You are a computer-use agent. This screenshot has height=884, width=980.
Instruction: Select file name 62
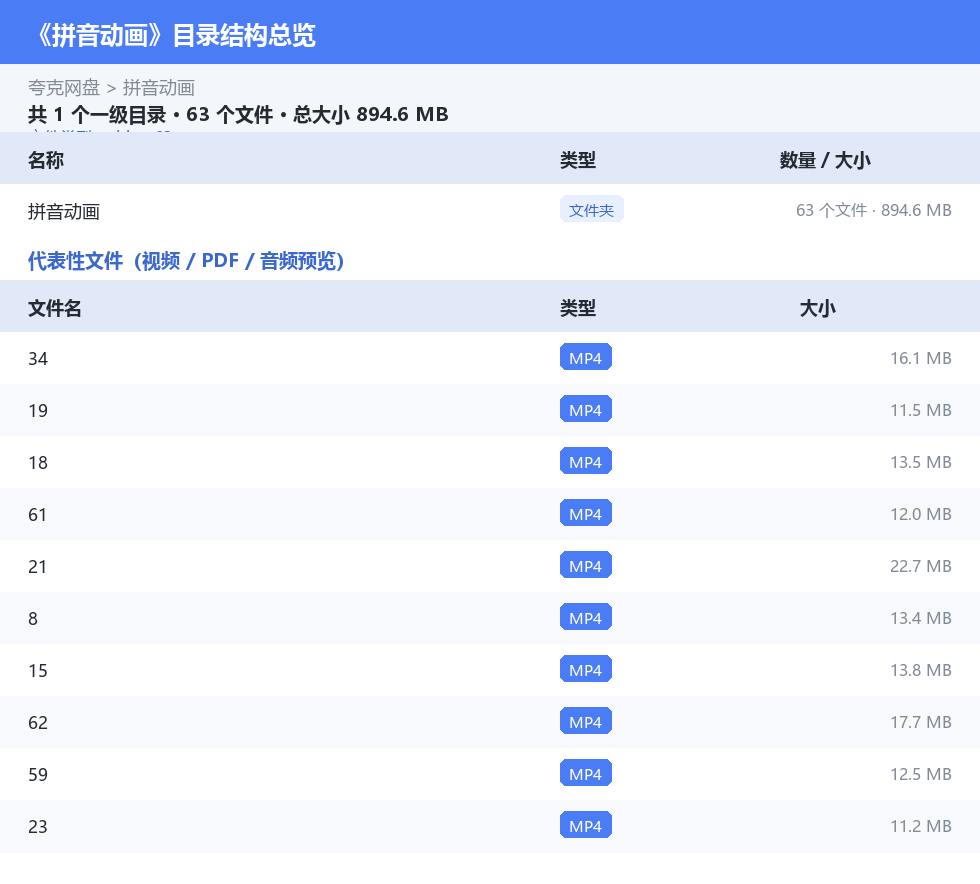tap(38, 722)
